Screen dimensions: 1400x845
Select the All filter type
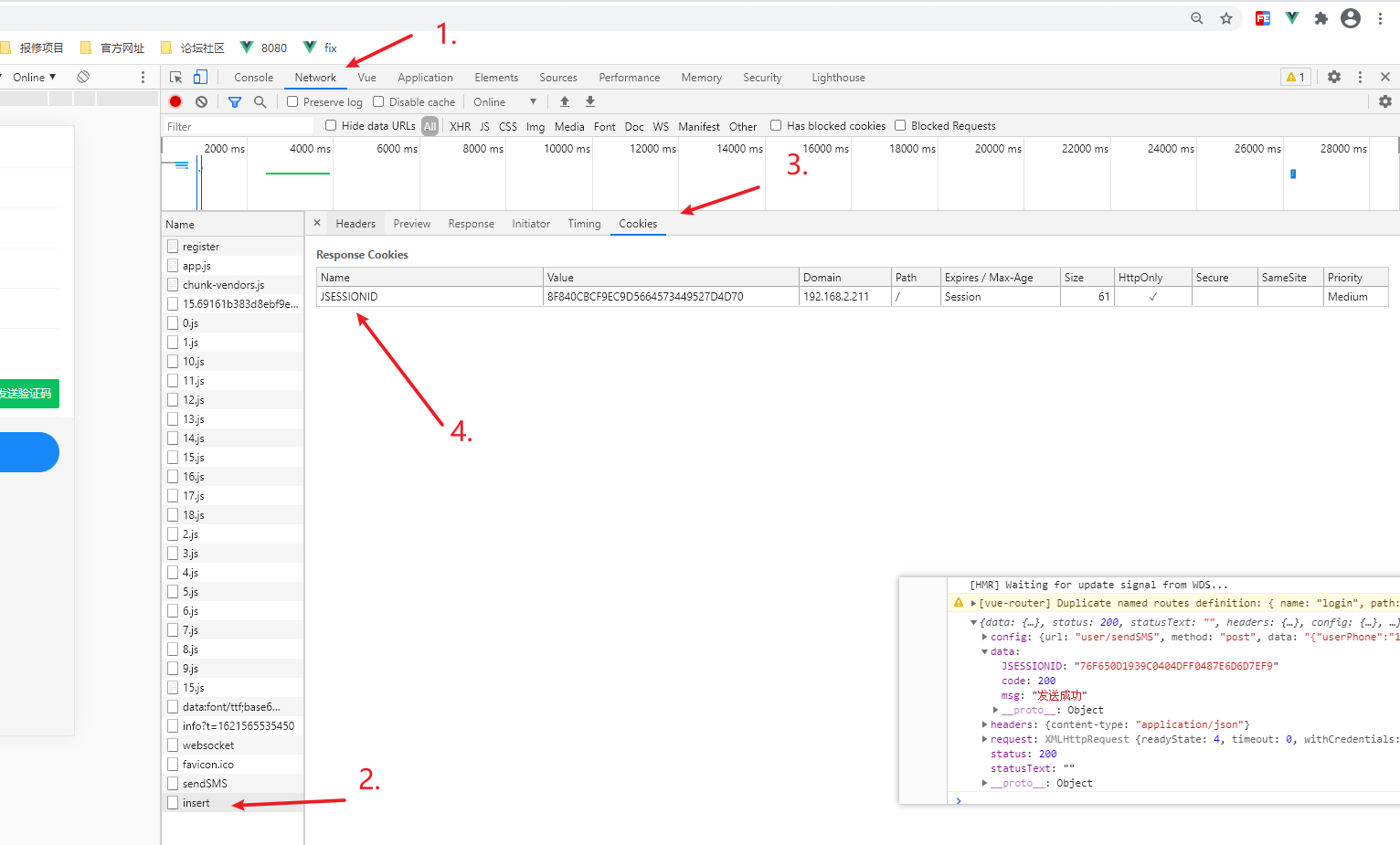[430, 126]
